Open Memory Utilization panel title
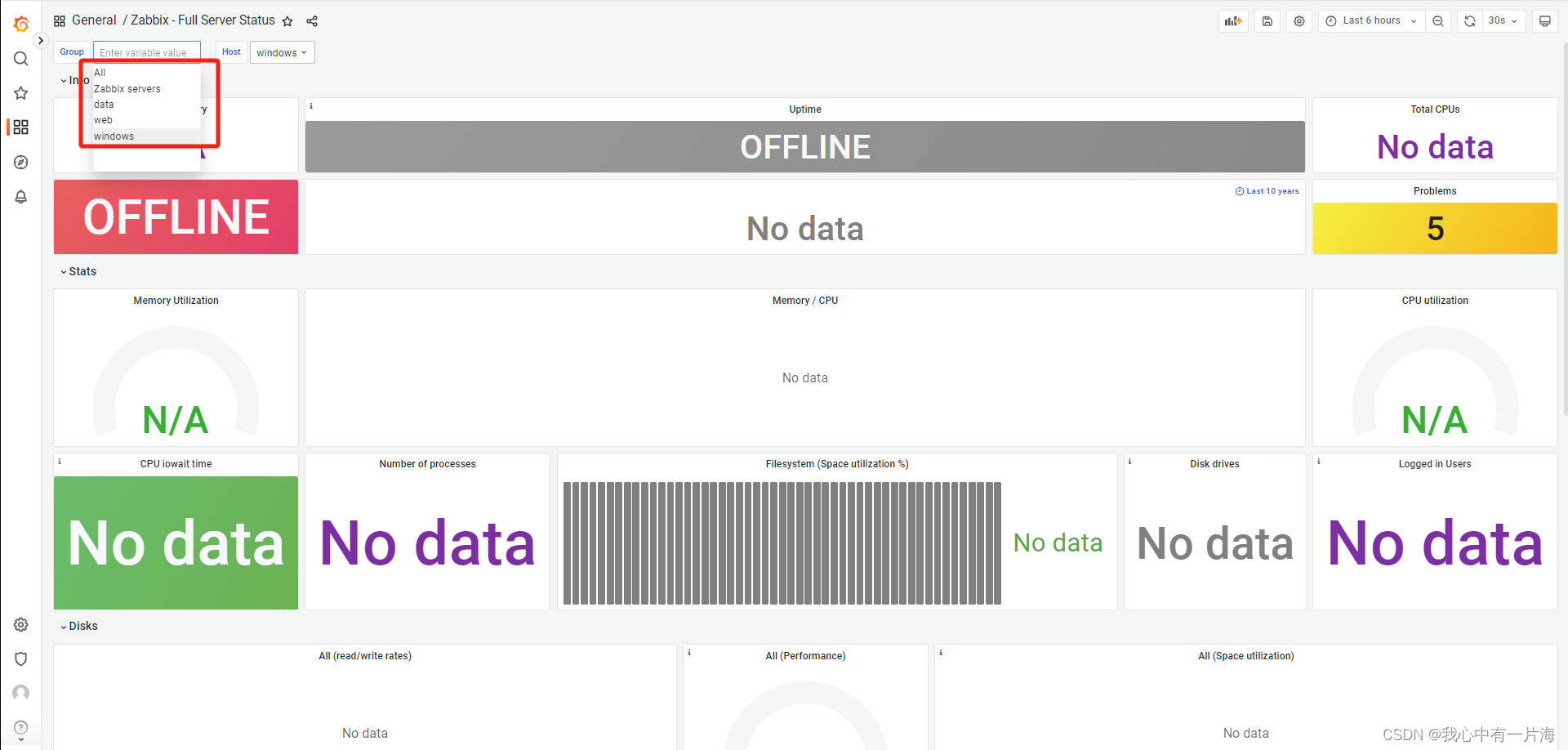 176,301
